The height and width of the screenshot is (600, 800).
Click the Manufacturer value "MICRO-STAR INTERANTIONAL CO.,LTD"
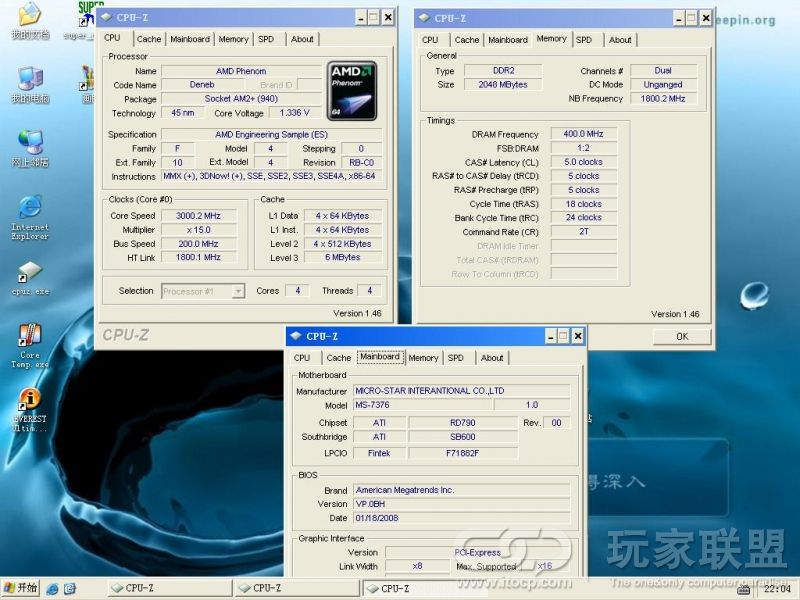[462, 391]
